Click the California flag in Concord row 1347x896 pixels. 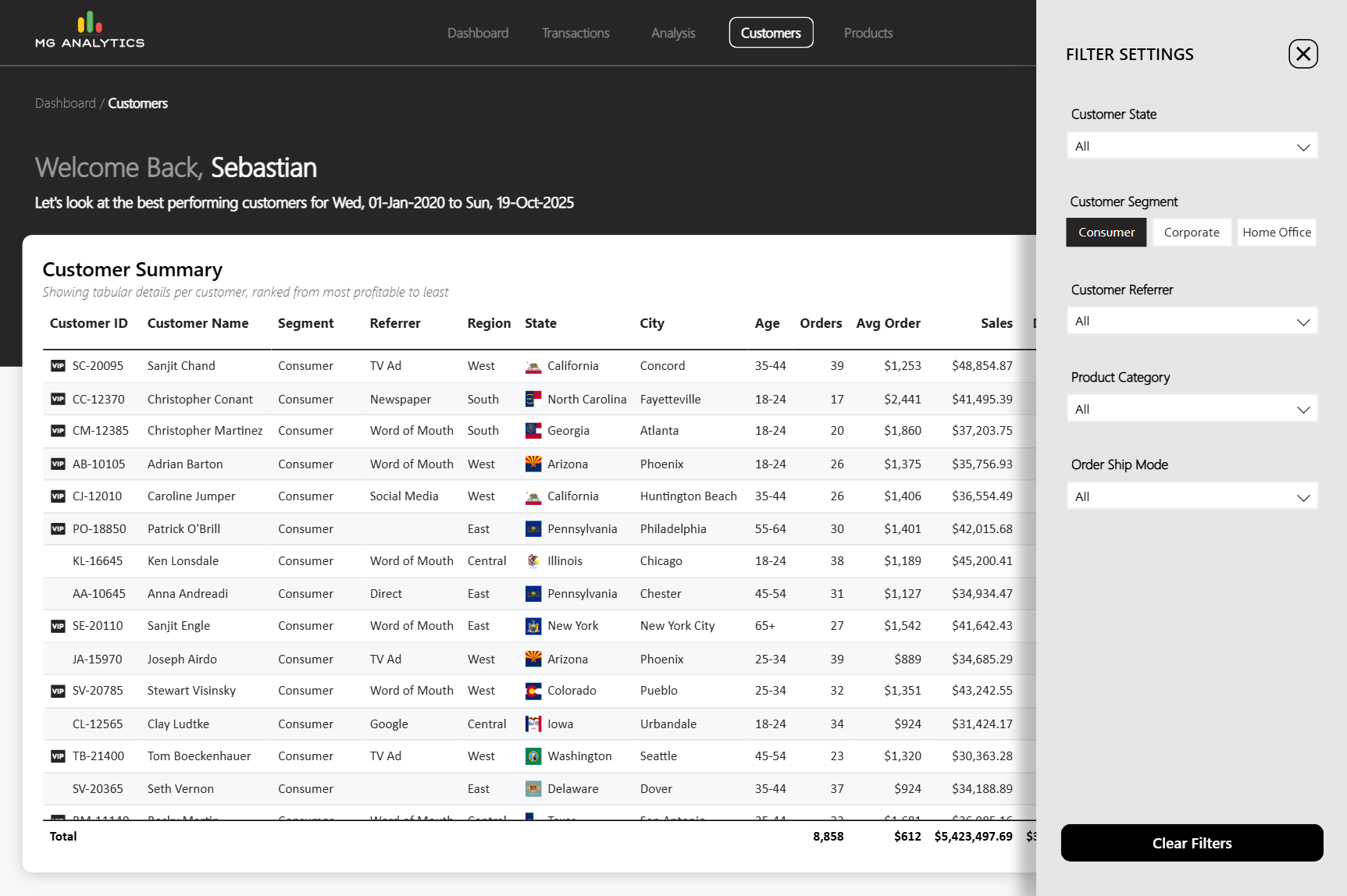click(x=533, y=366)
